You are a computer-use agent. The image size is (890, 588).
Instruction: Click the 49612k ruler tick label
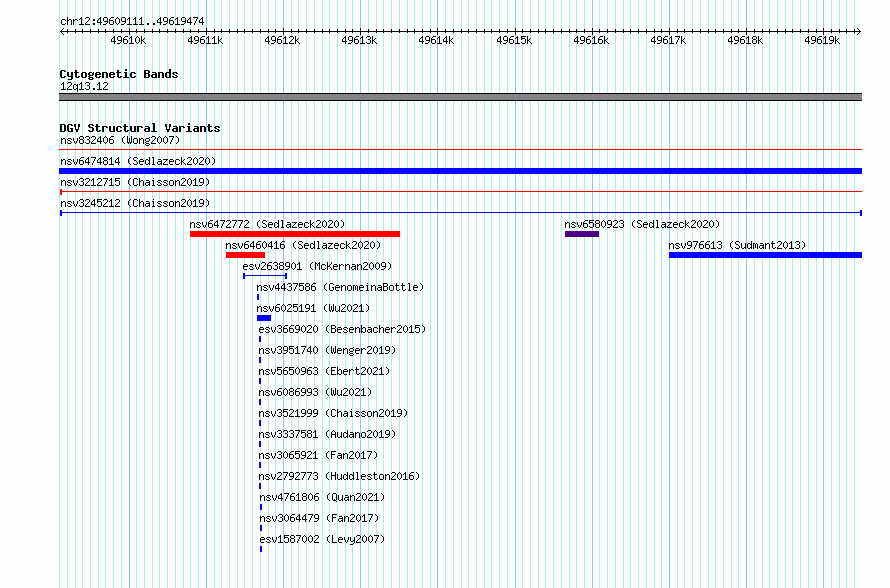click(282, 40)
